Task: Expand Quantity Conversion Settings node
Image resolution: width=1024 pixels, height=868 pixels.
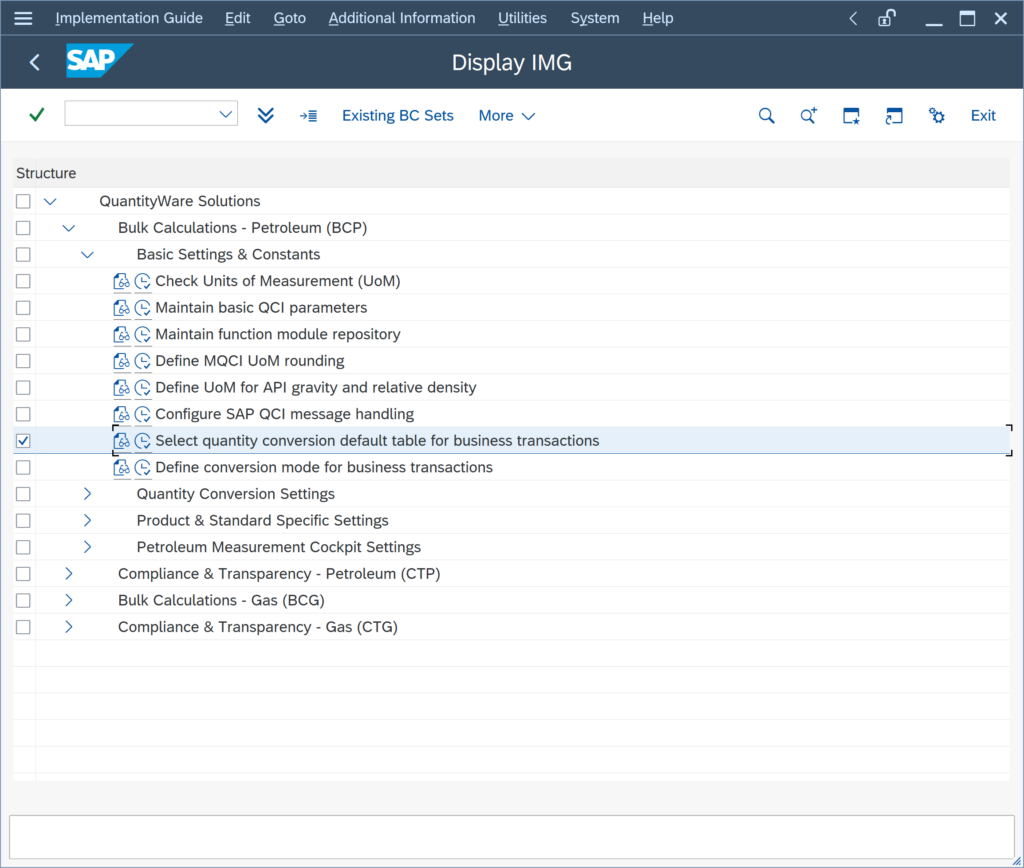Action: point(87,494)
